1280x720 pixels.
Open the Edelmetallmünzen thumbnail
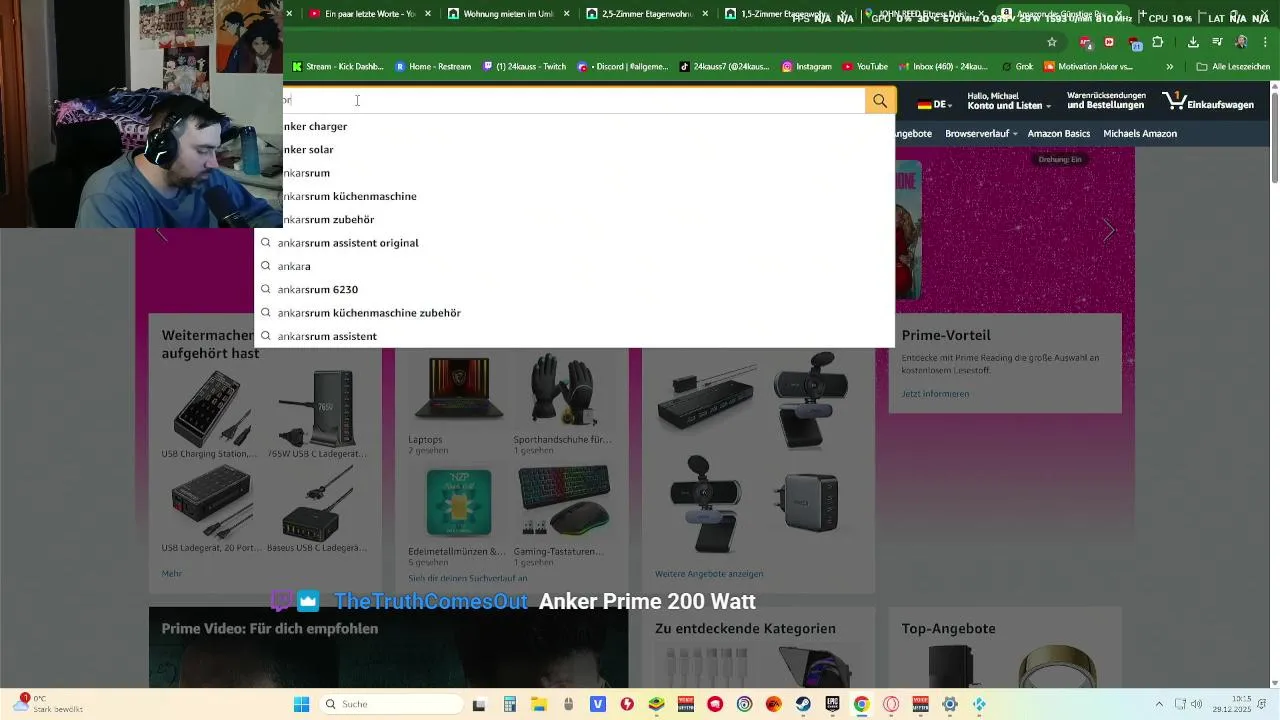tap(458, 503)
